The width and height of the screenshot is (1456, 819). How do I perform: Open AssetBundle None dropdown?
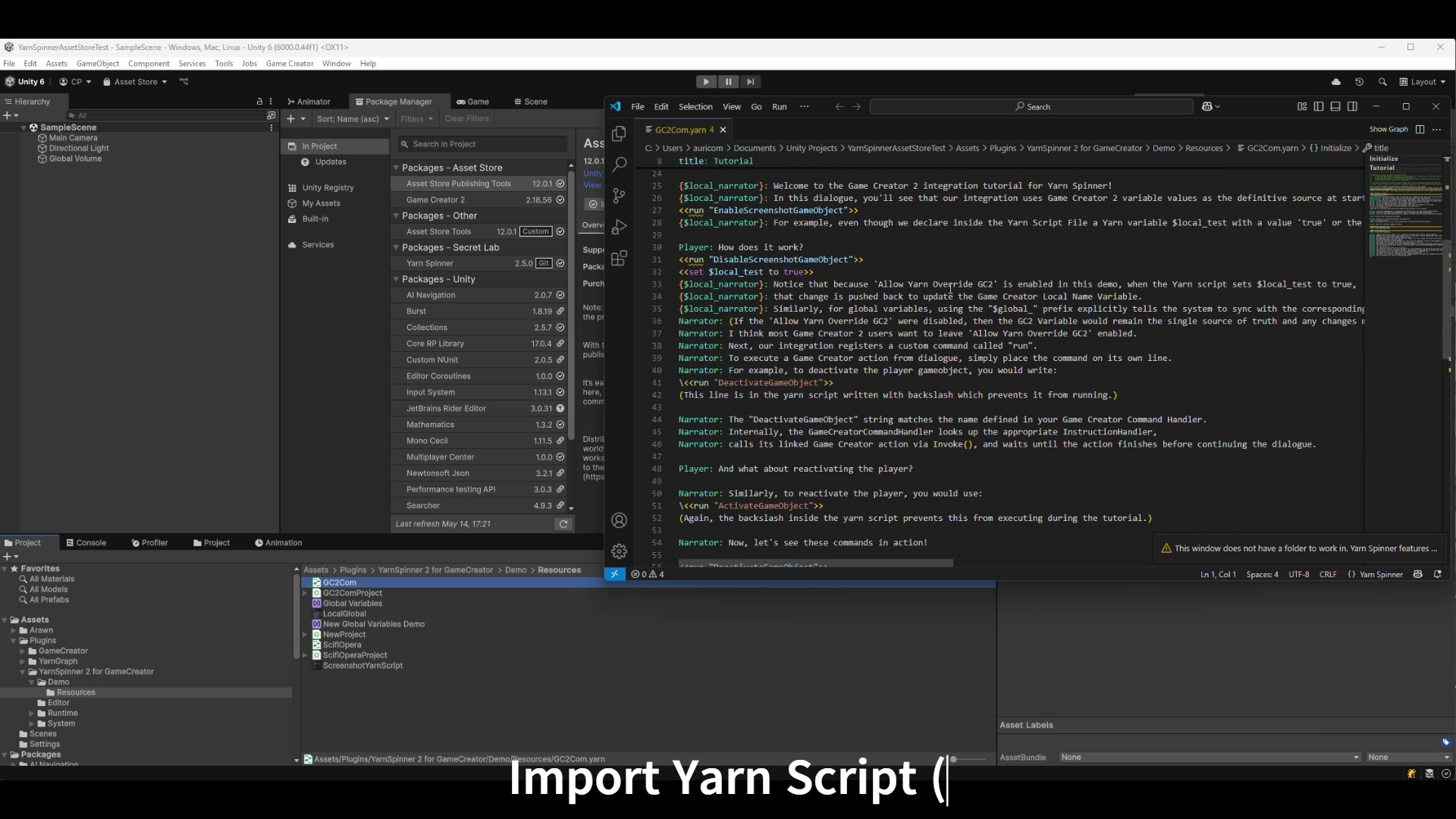tap(1210, 757)
